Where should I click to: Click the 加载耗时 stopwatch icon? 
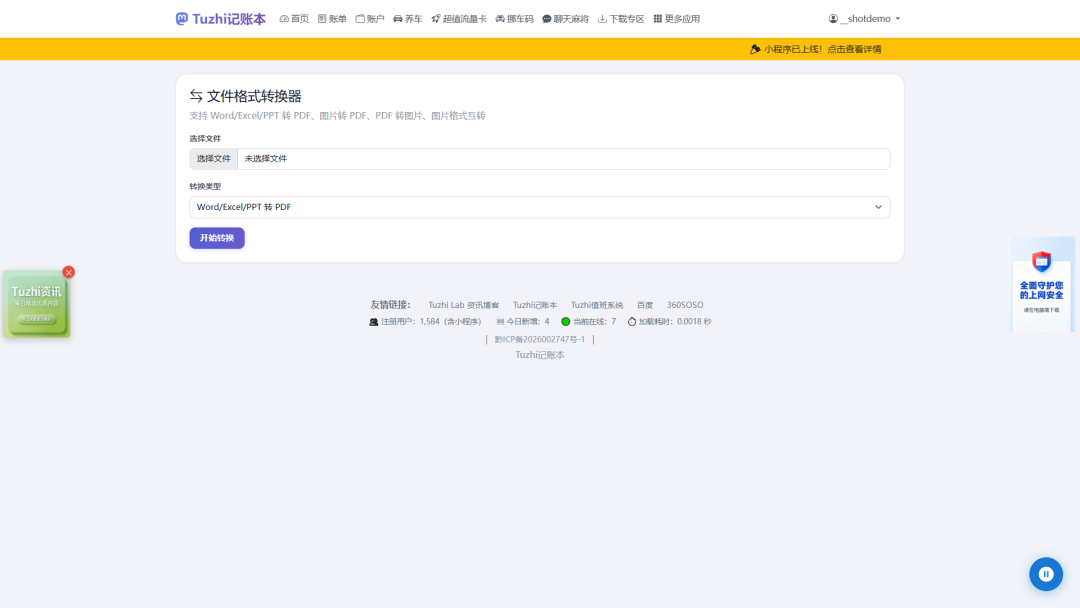pyautogui.click(x=632, y=322)
